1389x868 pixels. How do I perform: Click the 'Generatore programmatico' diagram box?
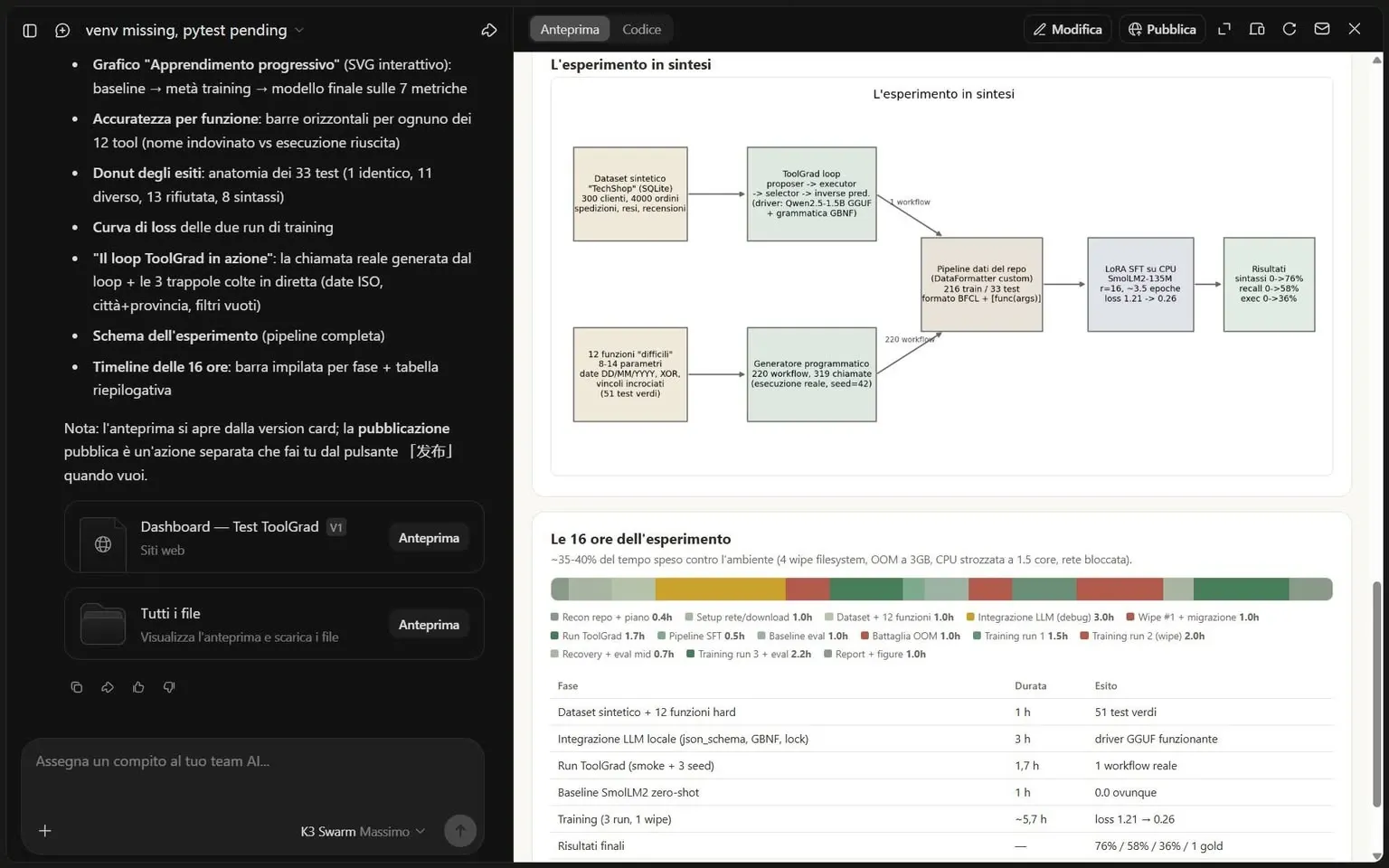pos(811,374)
